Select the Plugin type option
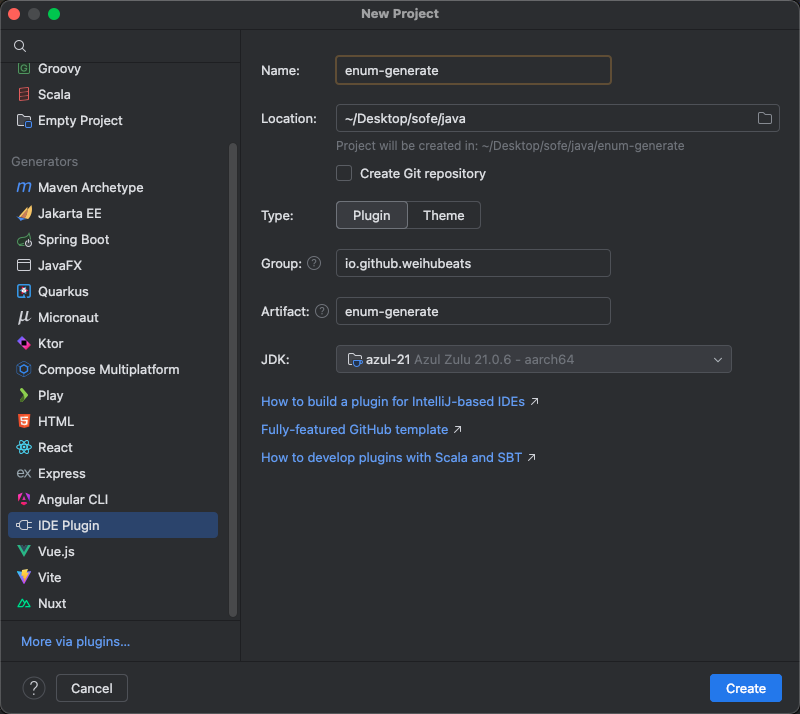 click(371, 215)
